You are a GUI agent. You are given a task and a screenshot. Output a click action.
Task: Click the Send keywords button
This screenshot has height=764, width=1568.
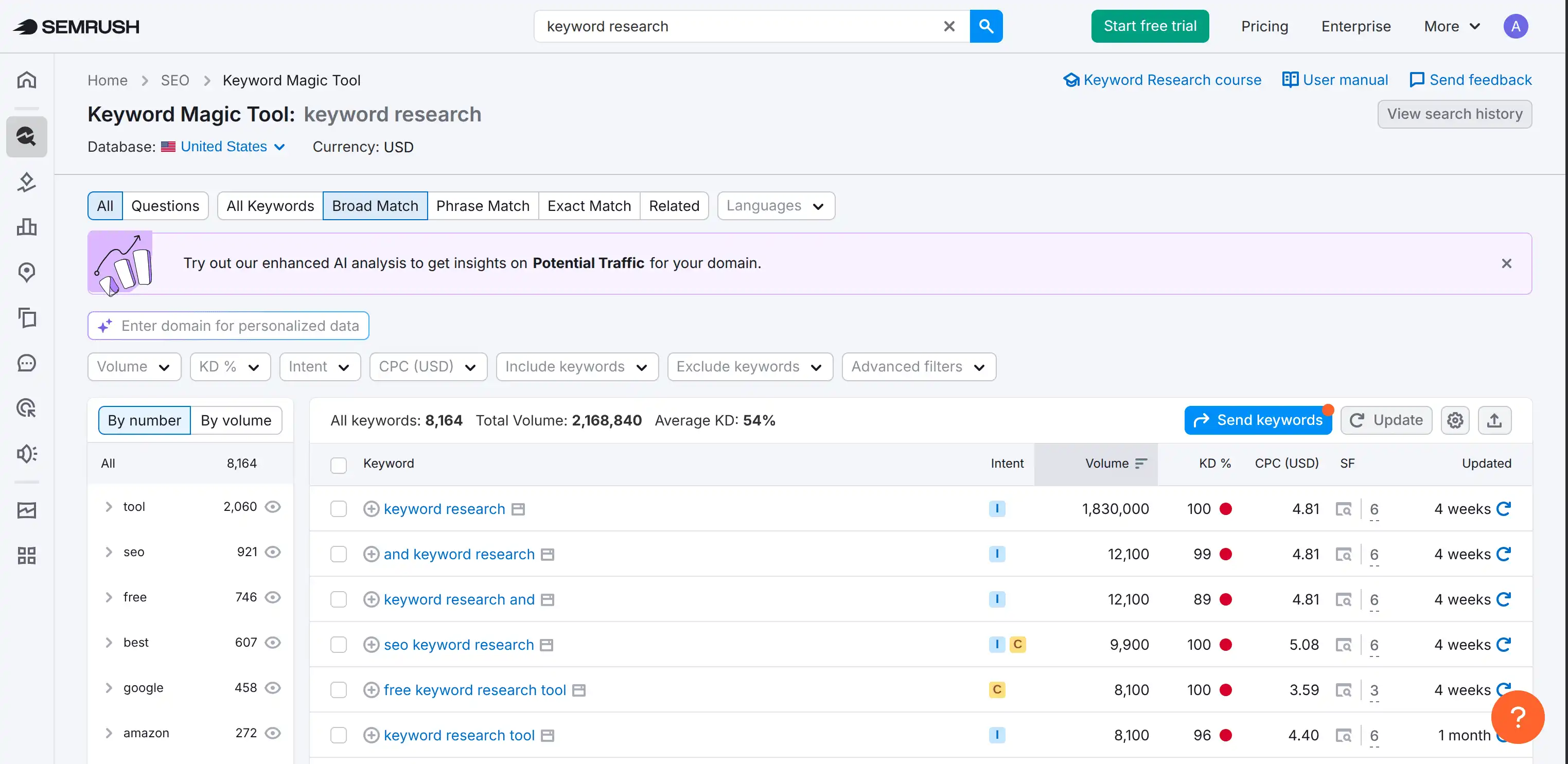(1258, 420)
